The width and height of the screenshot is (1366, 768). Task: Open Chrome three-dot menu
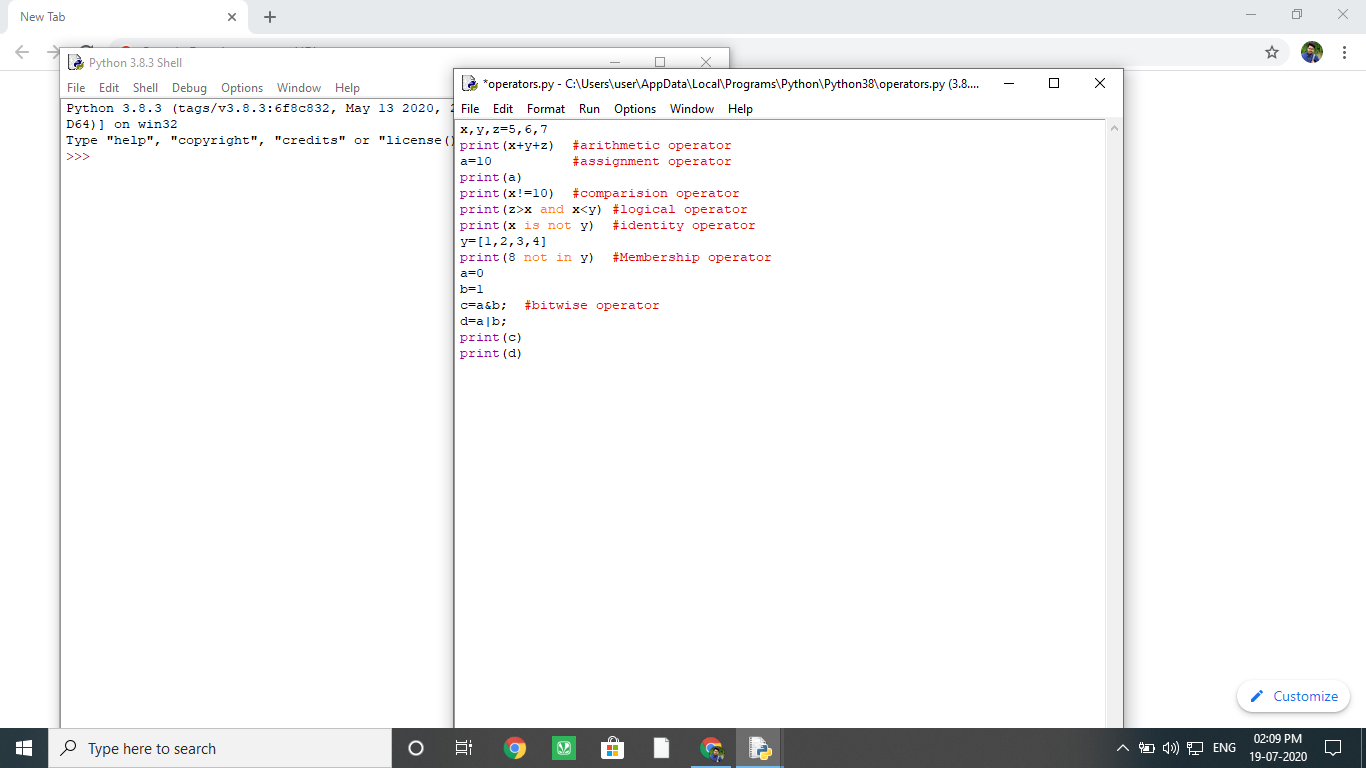[1344, 52]
